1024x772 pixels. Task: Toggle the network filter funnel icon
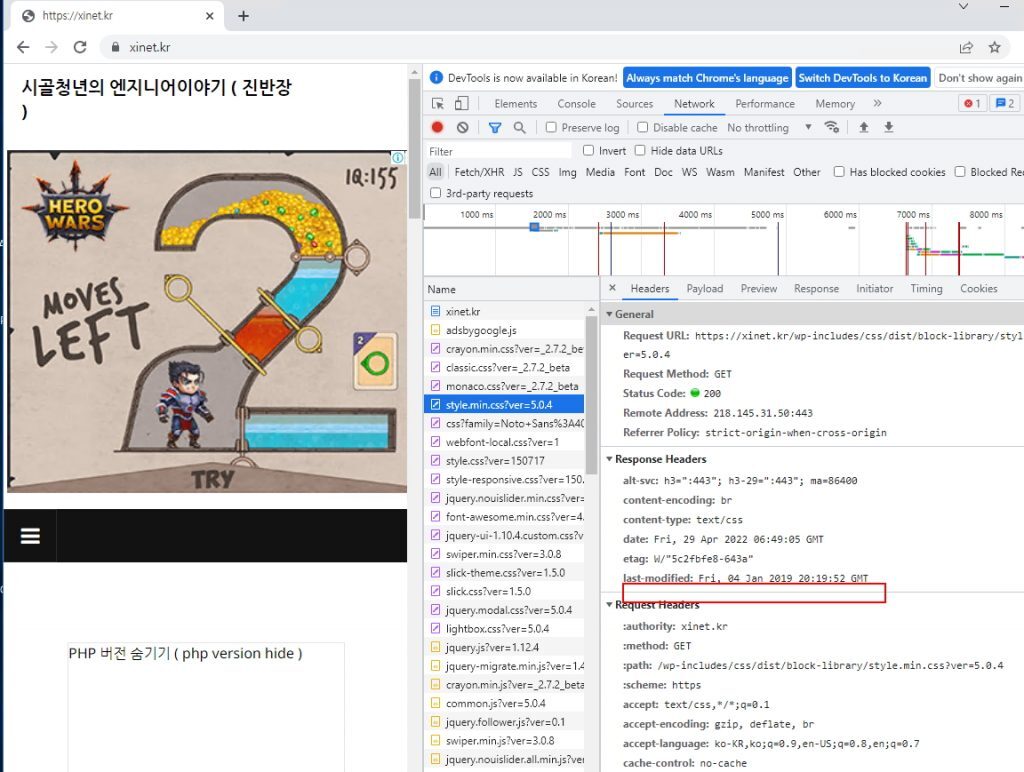[x=494, y=127]
